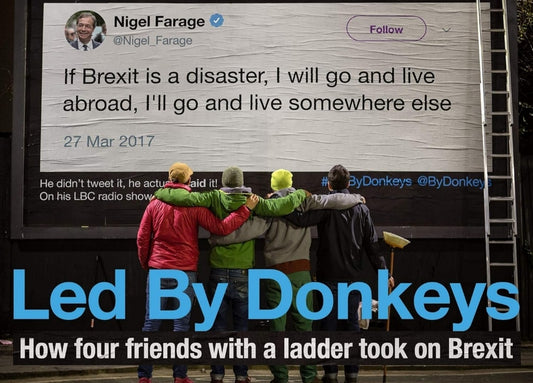533x383 pixels.
Task: Click the "On his LBC radio show" text
Action: pyautogui.click(x=96, y=196)
